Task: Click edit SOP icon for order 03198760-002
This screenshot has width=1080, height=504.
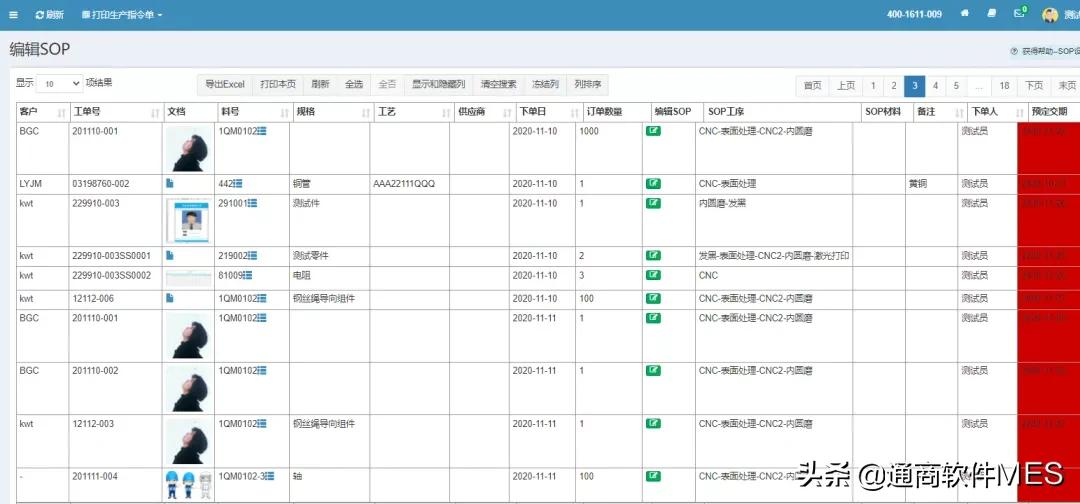Action: (x=653, y=184)
